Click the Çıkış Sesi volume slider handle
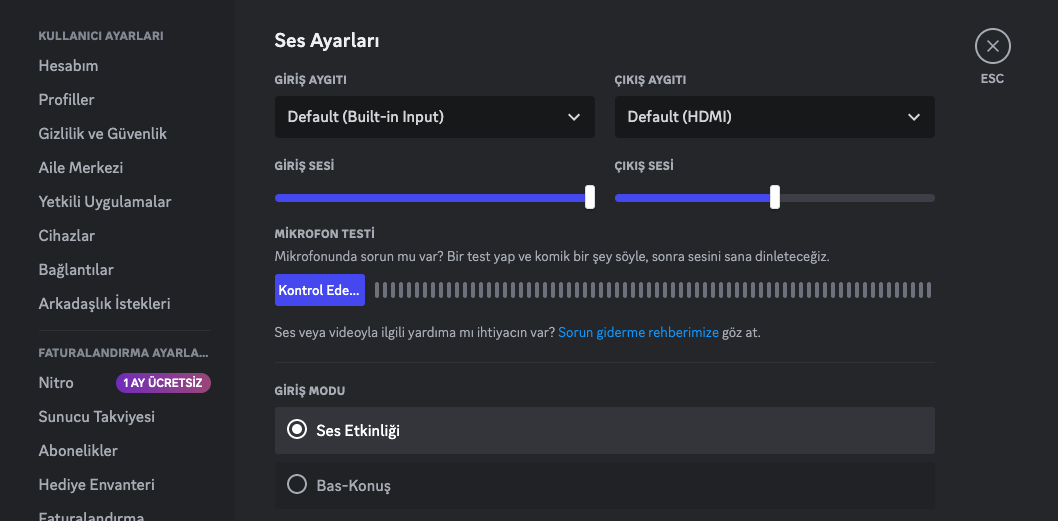 coord(775,197)
